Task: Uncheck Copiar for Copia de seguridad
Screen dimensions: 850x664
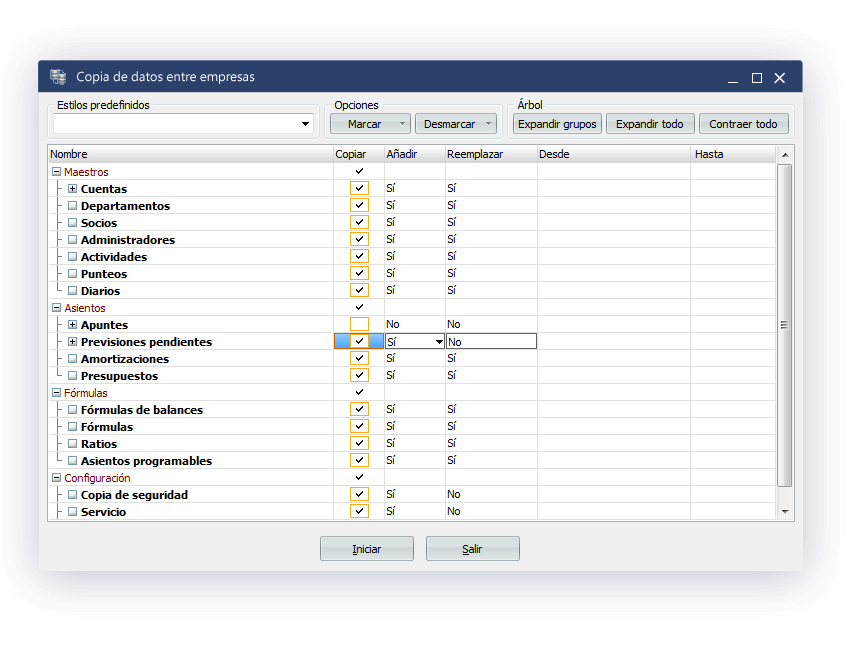Action: point(359,495)
